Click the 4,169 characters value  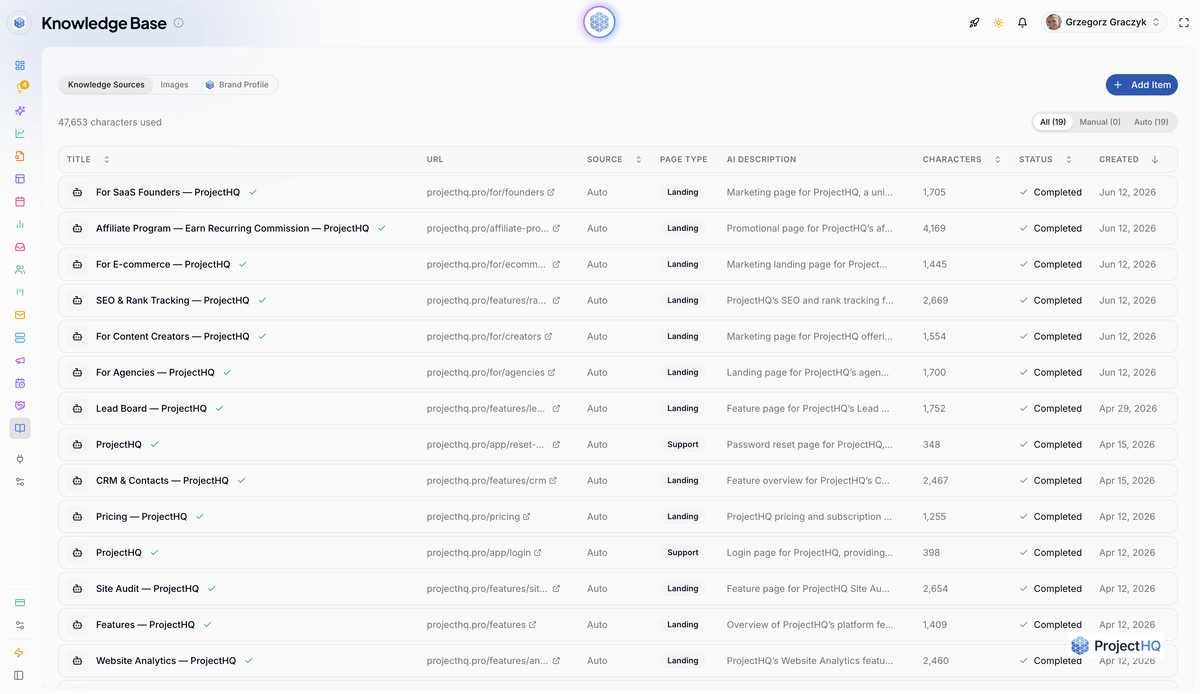[x=934, y=228]
